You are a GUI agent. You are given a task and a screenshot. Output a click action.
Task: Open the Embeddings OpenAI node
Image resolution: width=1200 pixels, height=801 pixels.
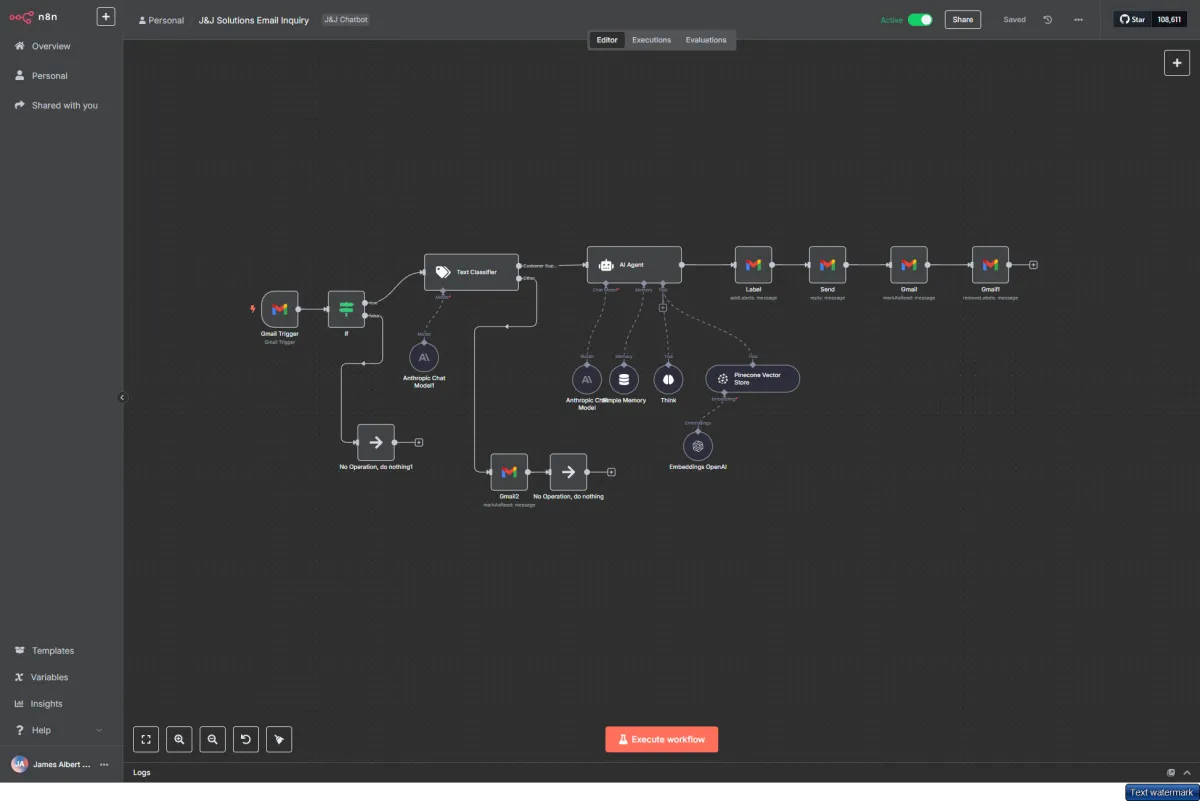(698, 445)
